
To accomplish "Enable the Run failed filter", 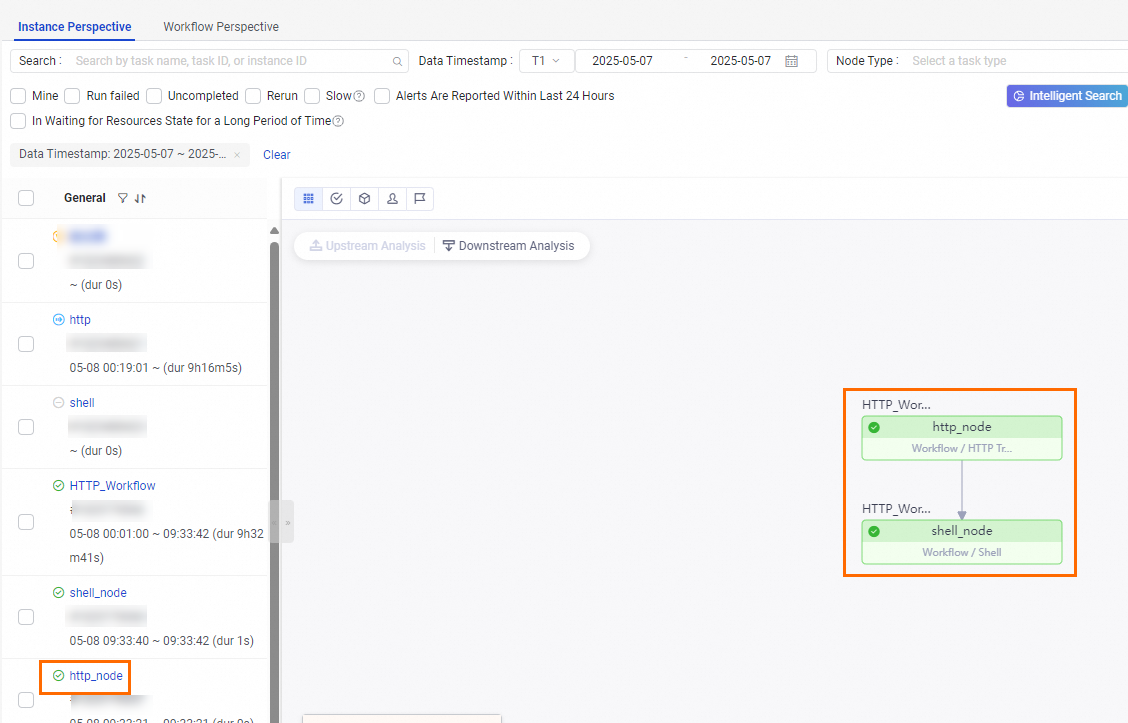I will (72, 96).
